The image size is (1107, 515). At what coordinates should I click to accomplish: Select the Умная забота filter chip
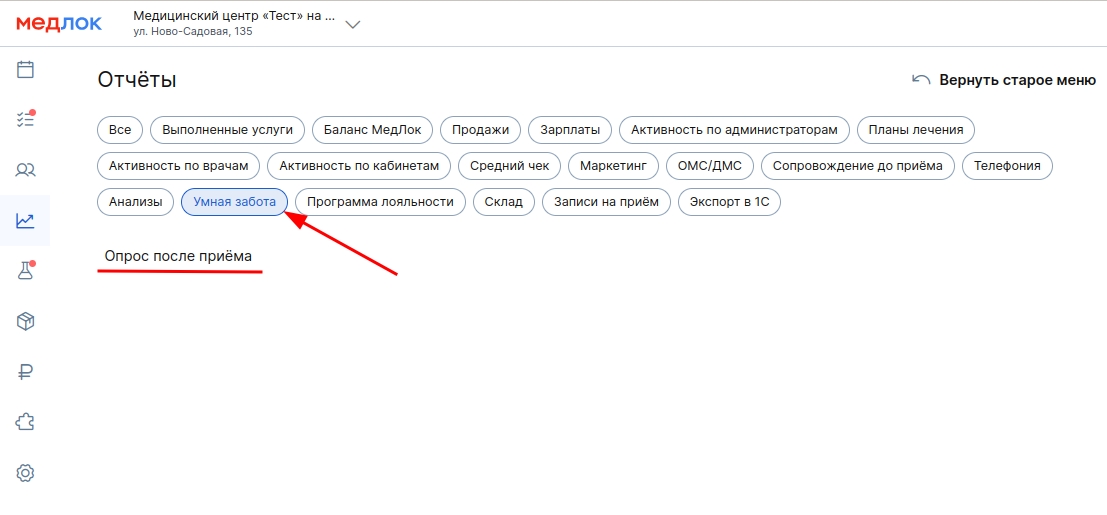coord(234,202)
